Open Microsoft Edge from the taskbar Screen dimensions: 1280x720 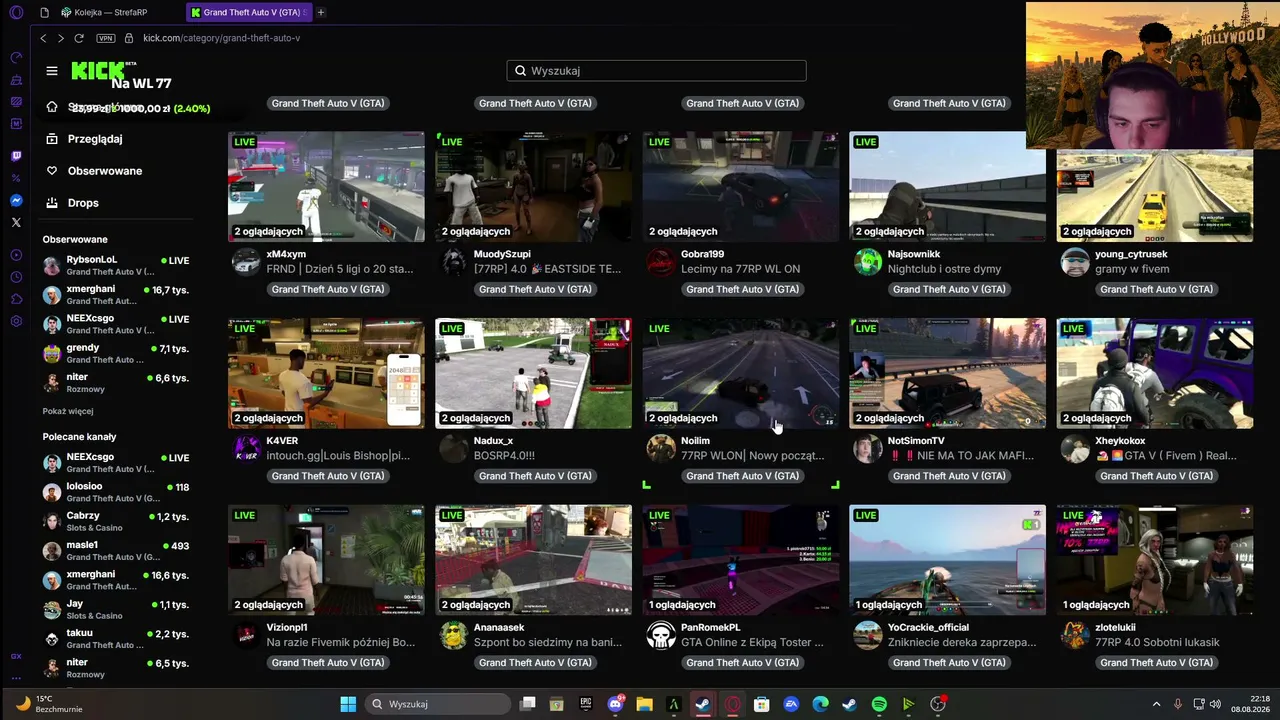pos(820,704)
